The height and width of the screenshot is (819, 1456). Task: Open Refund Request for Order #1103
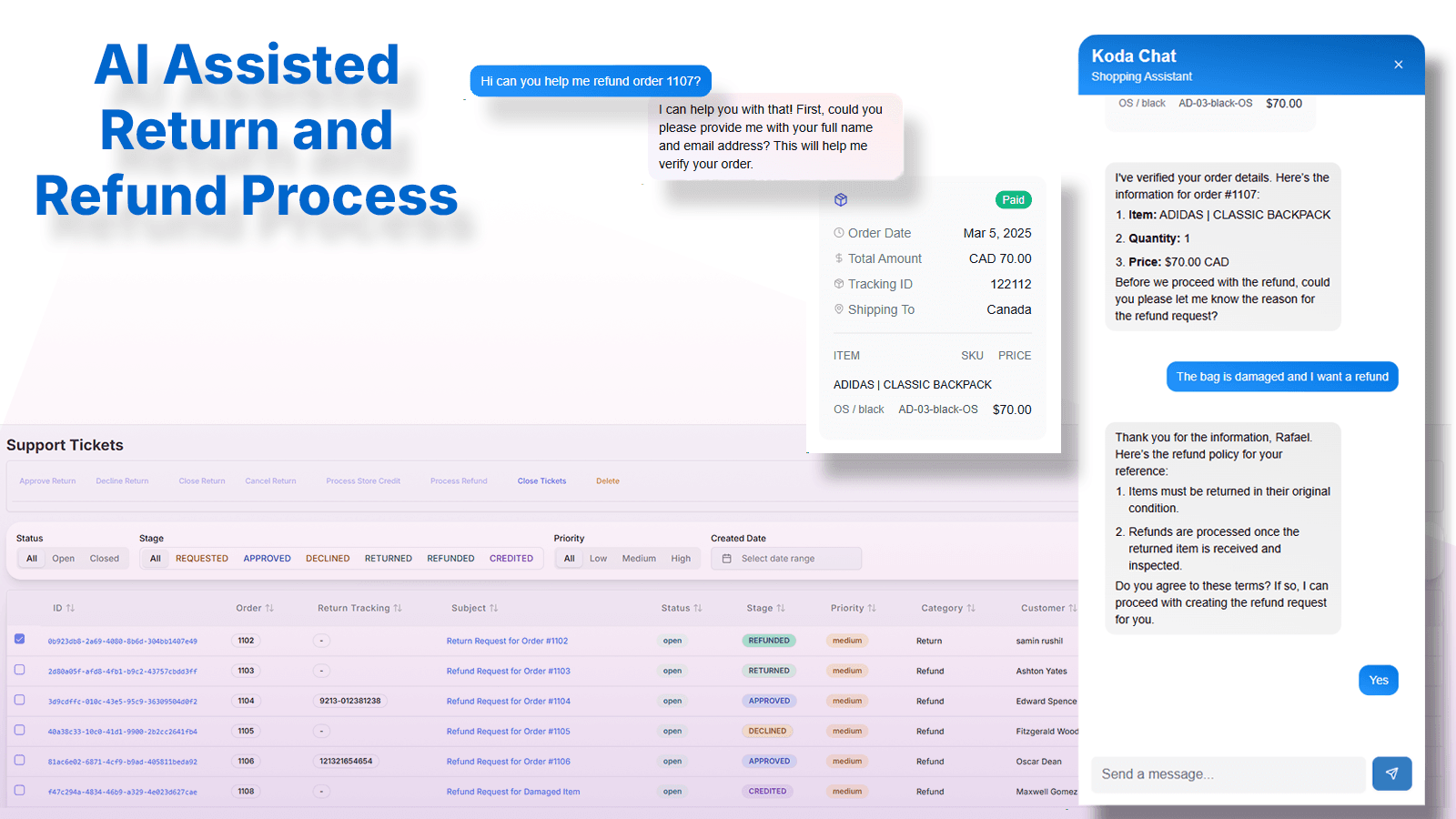click(508, 671)
